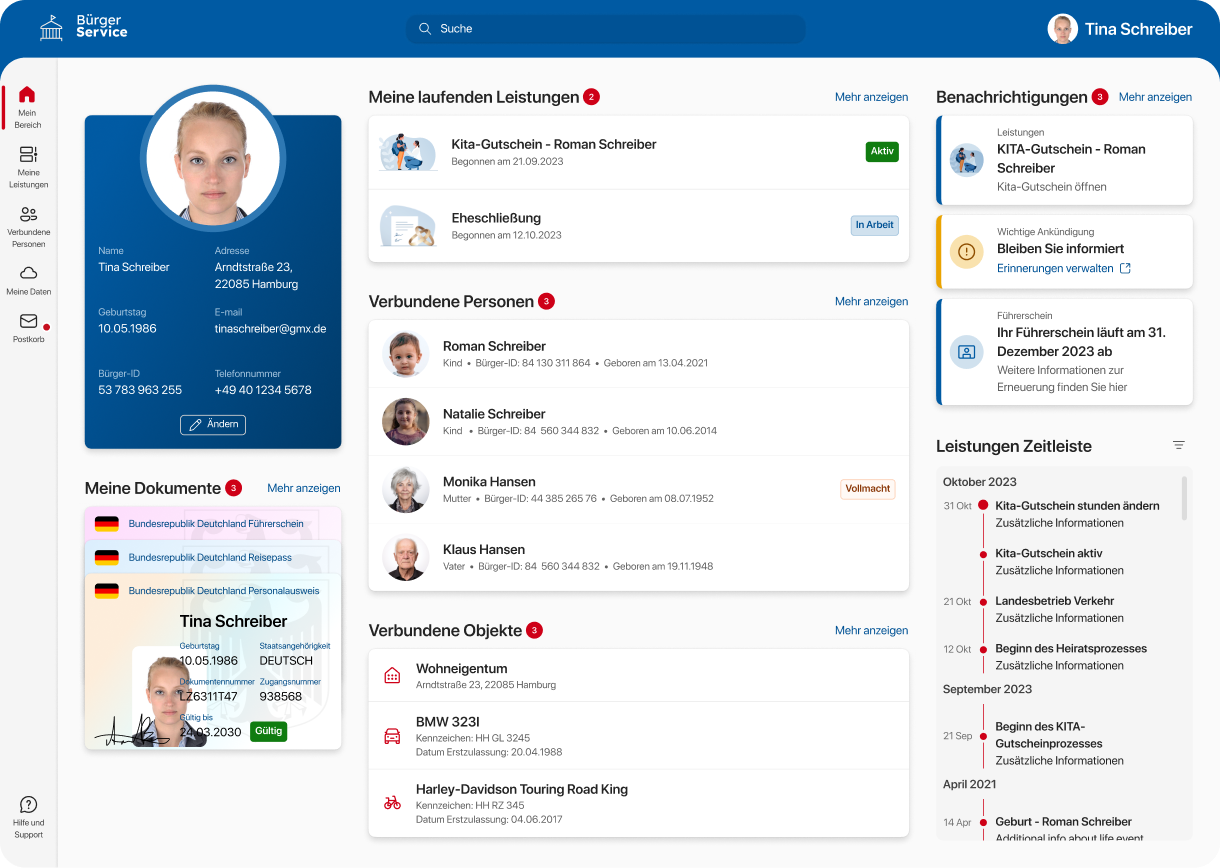
Task: Click Kita-Gutschein öffnen notification text
Action: coord(1052,187)
